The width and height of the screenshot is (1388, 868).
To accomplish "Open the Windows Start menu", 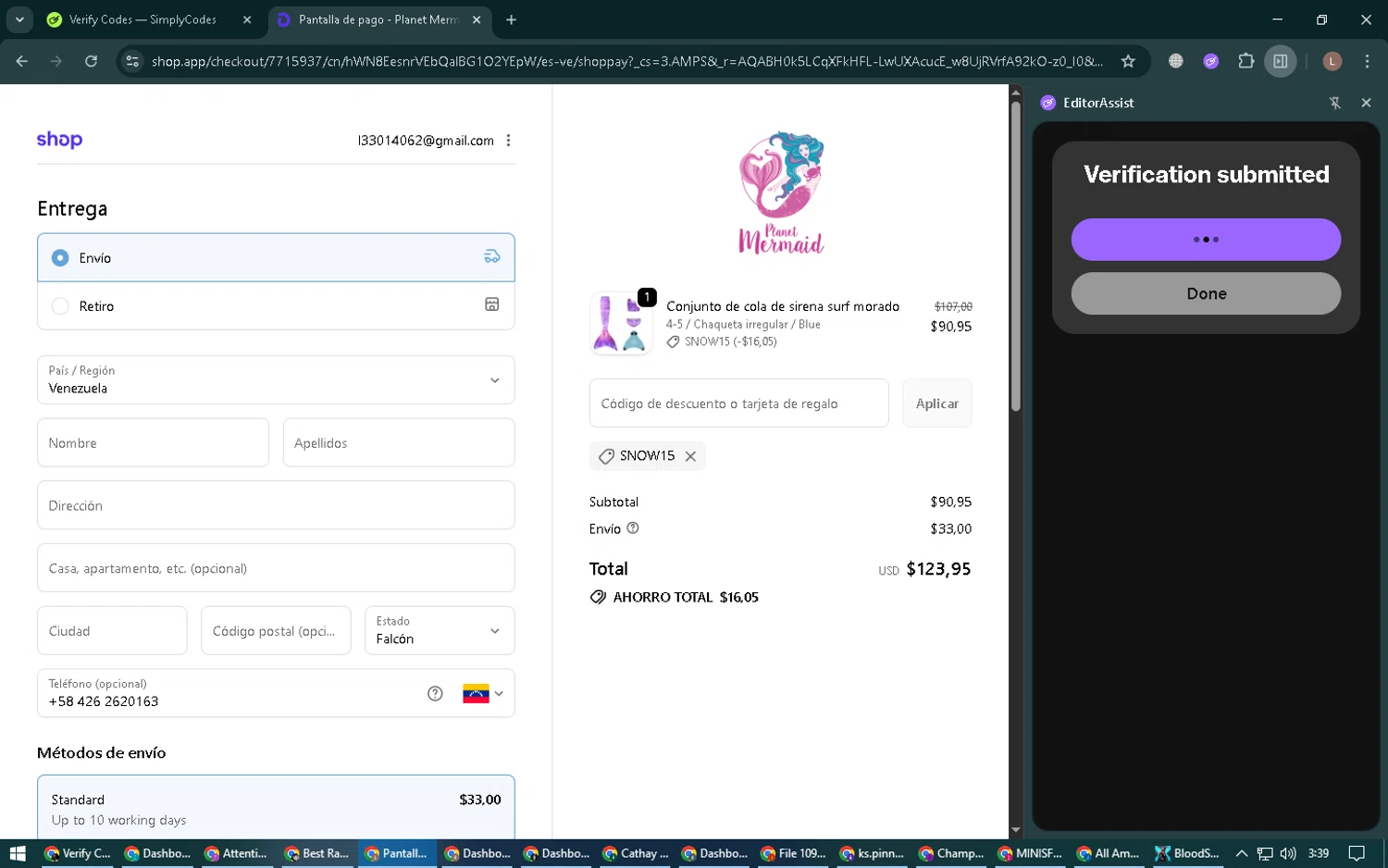I will (17, 853).
